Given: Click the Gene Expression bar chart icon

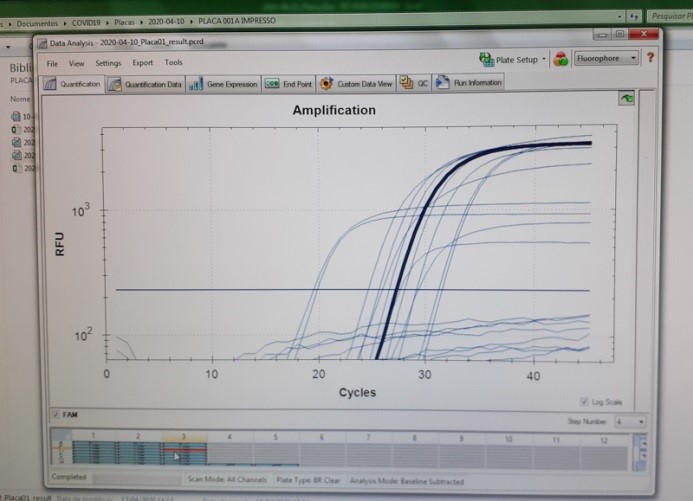Looking at the screenshot, I should 197,85.
